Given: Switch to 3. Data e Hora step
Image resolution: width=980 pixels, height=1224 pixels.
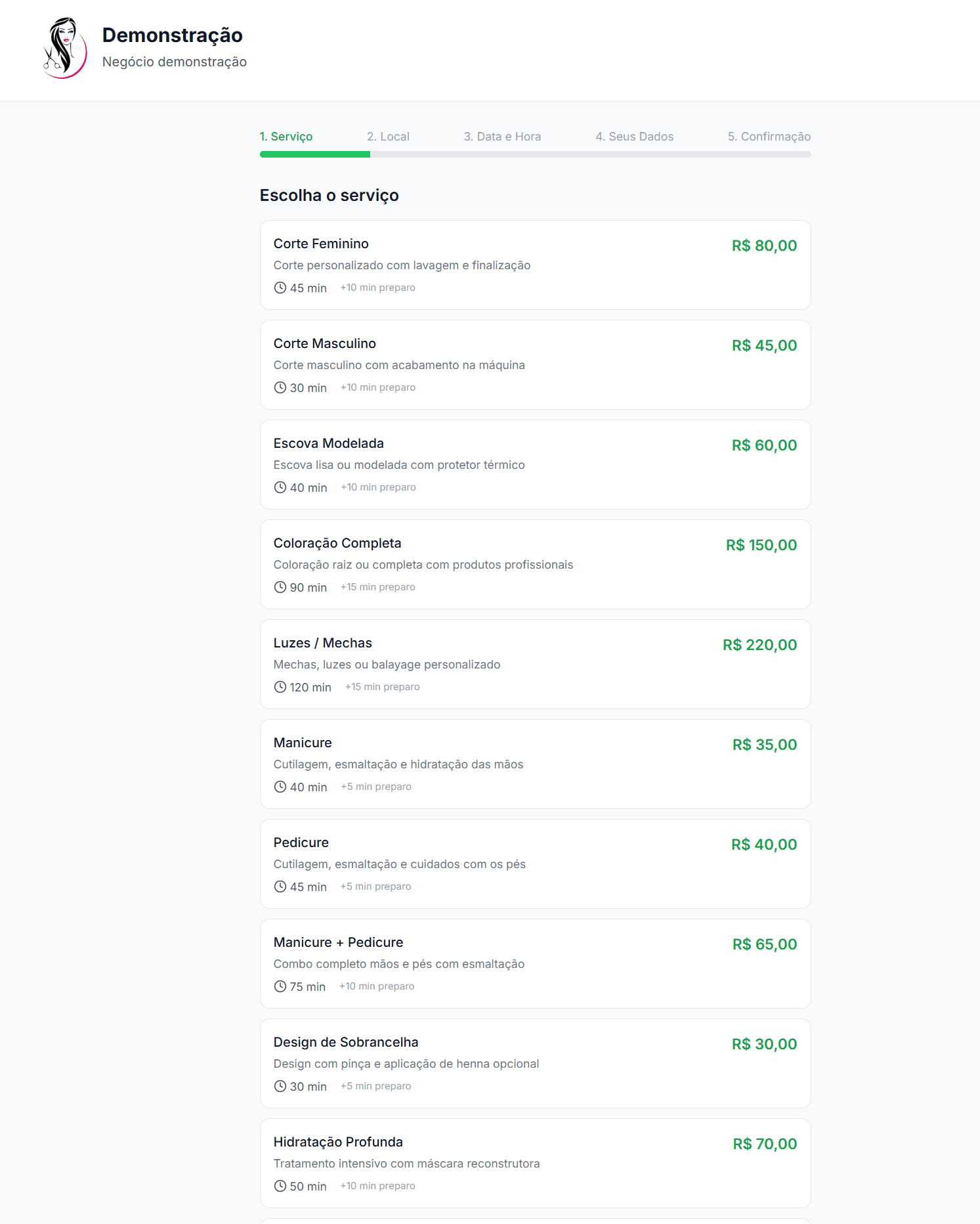Looking at the screenshot, I should [x=502, y=137].
